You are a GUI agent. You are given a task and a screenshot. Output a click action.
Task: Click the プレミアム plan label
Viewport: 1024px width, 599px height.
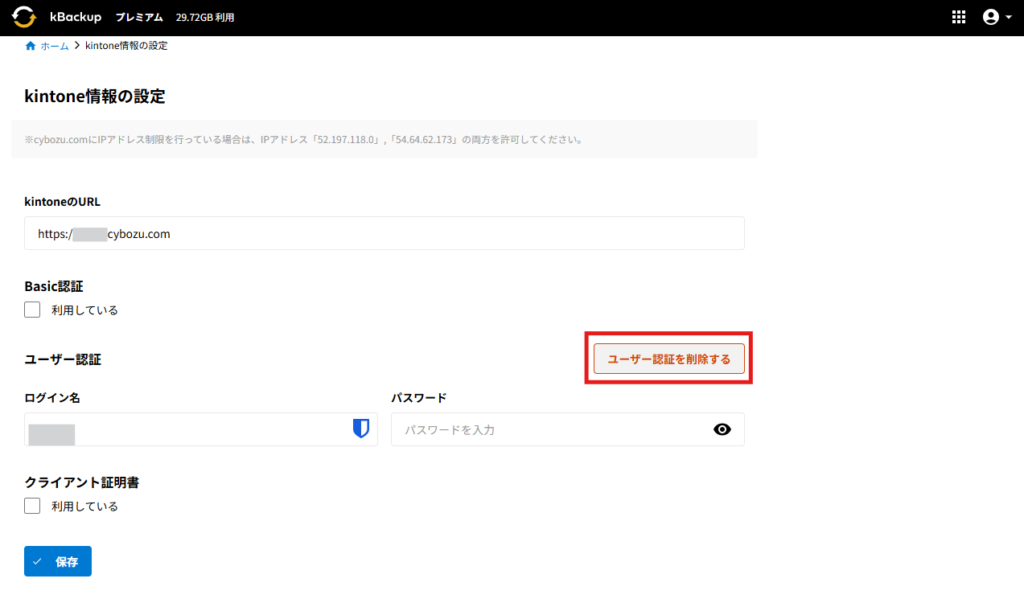click(x=139, y=17)
